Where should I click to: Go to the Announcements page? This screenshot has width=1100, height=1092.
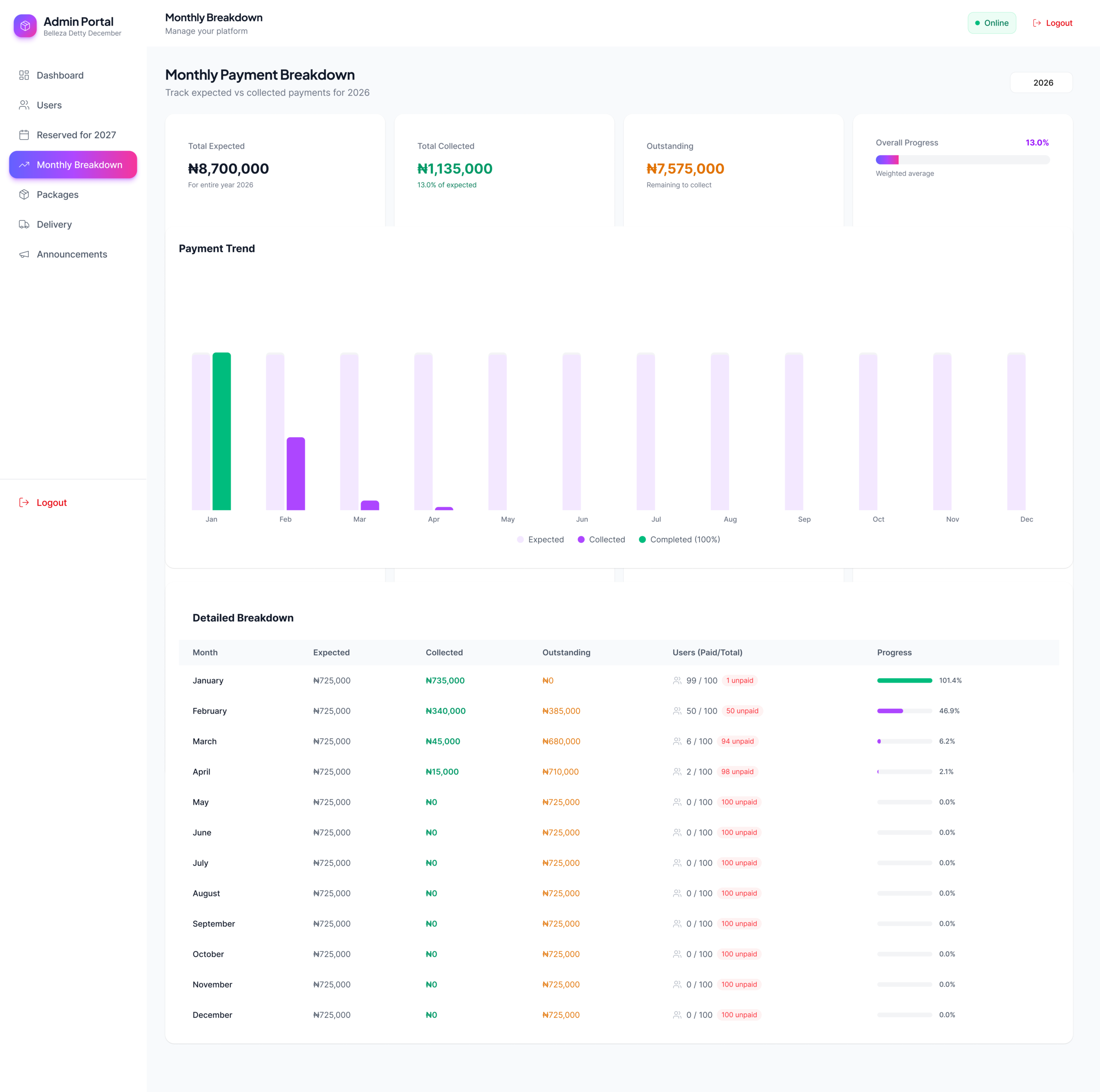click(72, 254)
